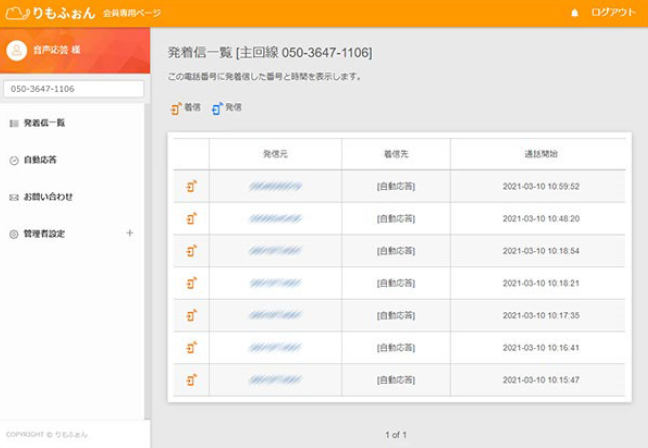The height and width of the screenshot is (448, 648).
Task: Click the 通話開始 column header
Action: tap(541, 154)
